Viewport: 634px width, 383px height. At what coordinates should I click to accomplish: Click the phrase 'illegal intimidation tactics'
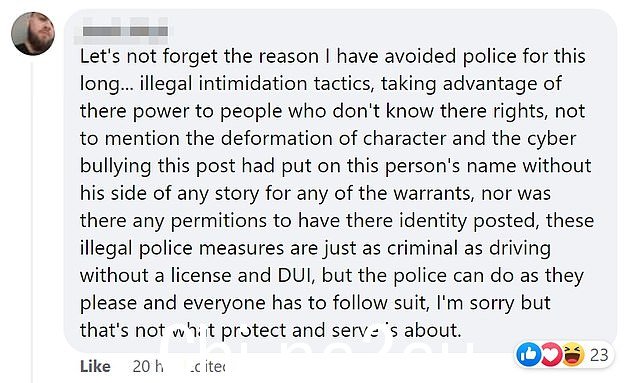tap(256, 84)
